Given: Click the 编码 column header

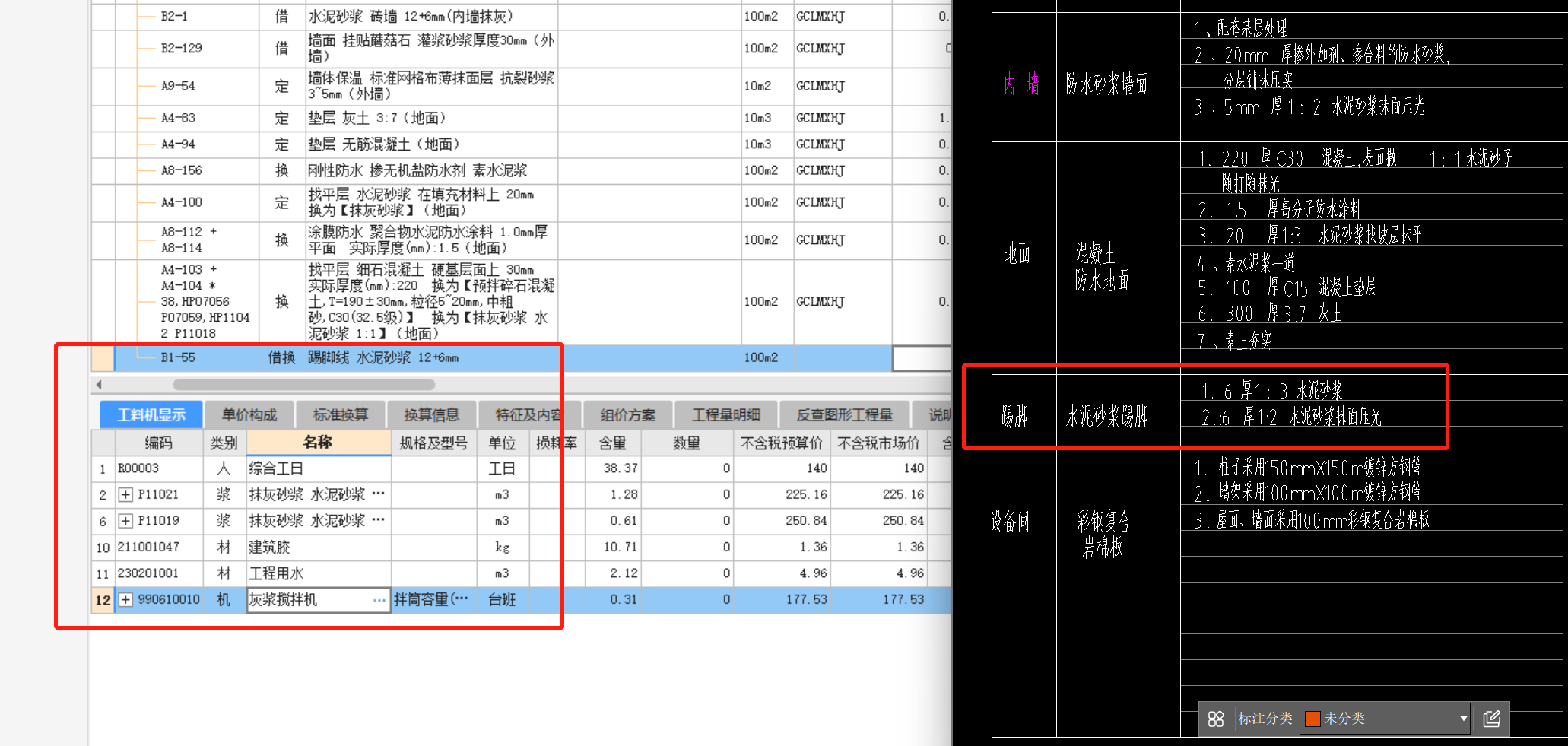Looking at the screenshot, I should [159, 443].
